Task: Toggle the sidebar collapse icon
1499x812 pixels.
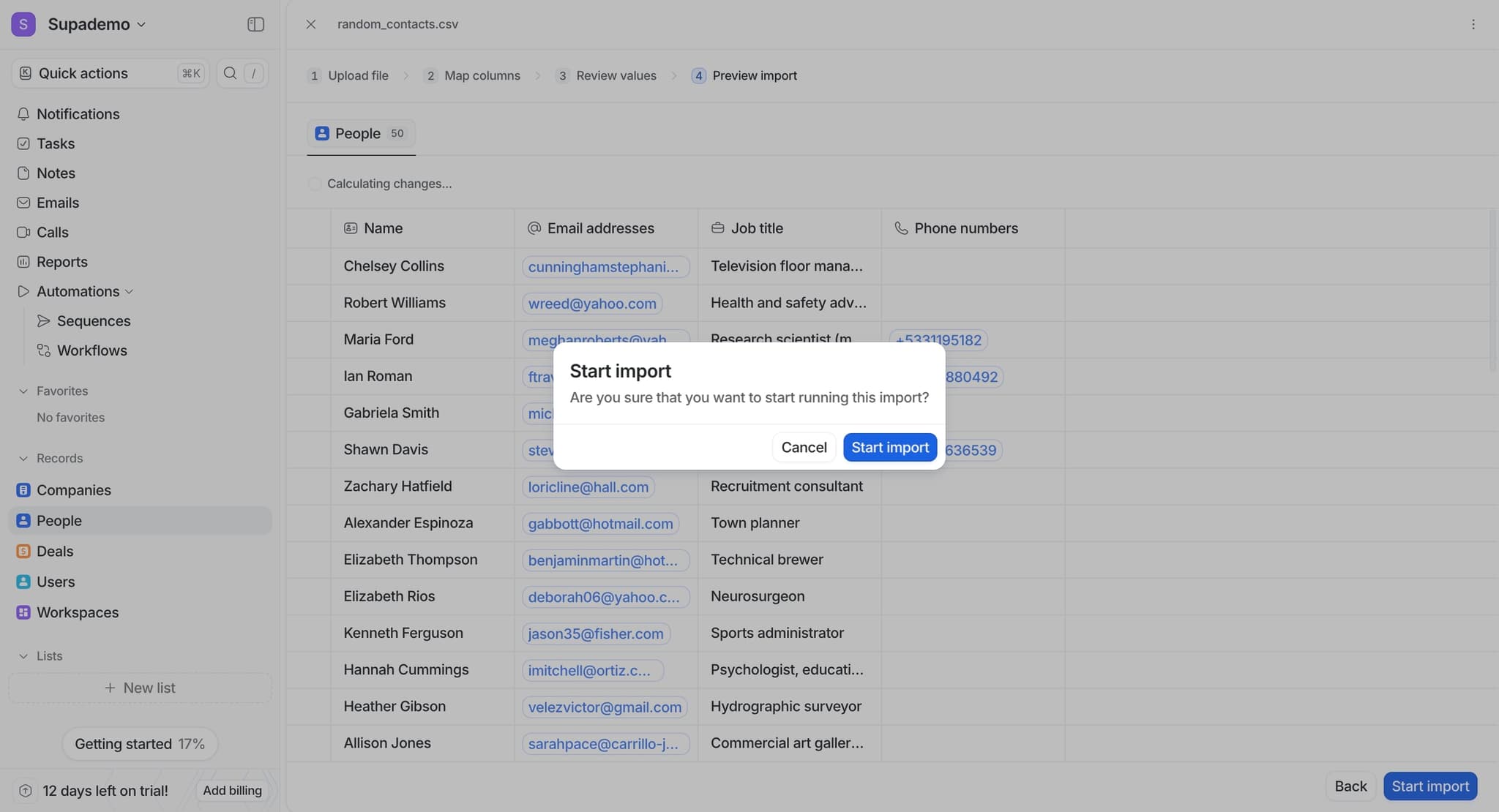Action: coord(255,24)
